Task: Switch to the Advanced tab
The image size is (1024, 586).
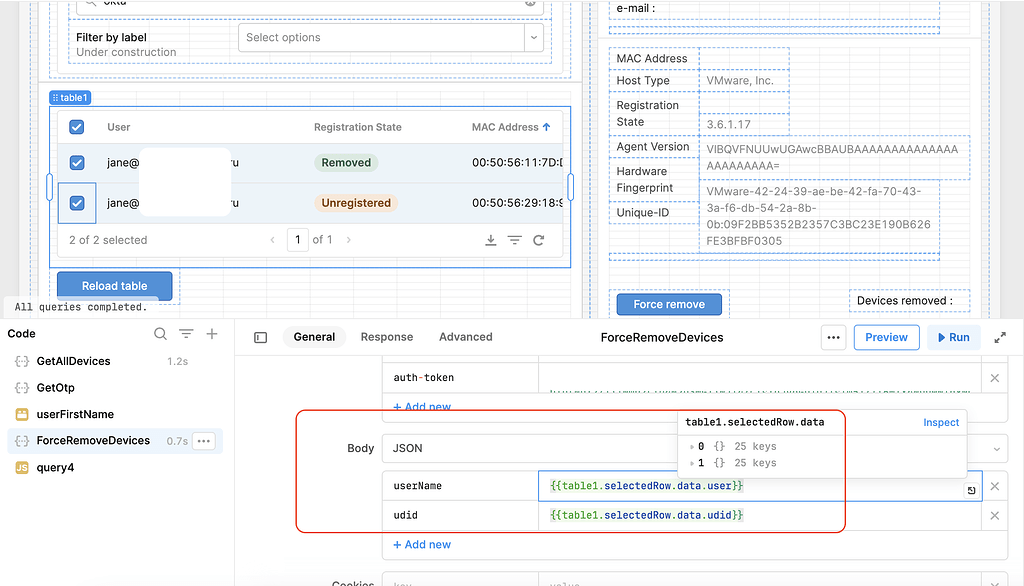Action: click(x=465, y=337)
